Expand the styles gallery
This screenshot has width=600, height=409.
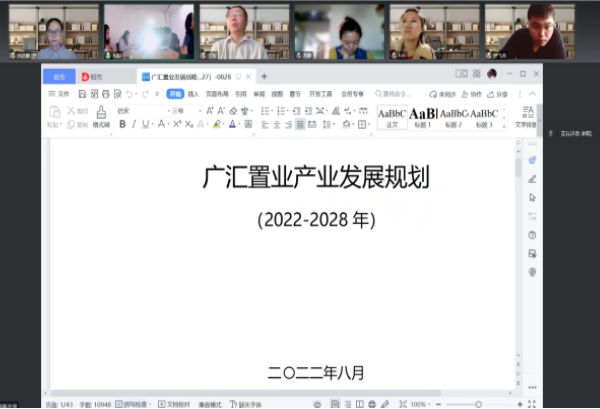tap(504, 125)
